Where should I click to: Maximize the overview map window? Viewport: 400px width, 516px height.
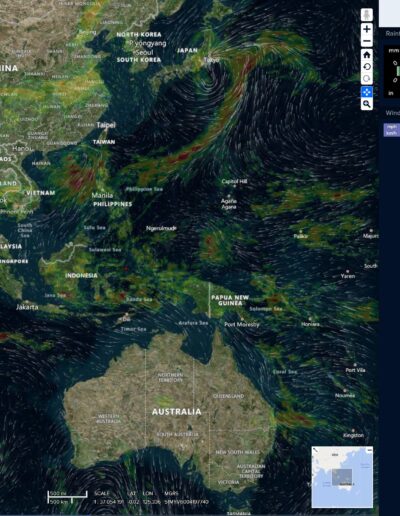pos(369,450)
